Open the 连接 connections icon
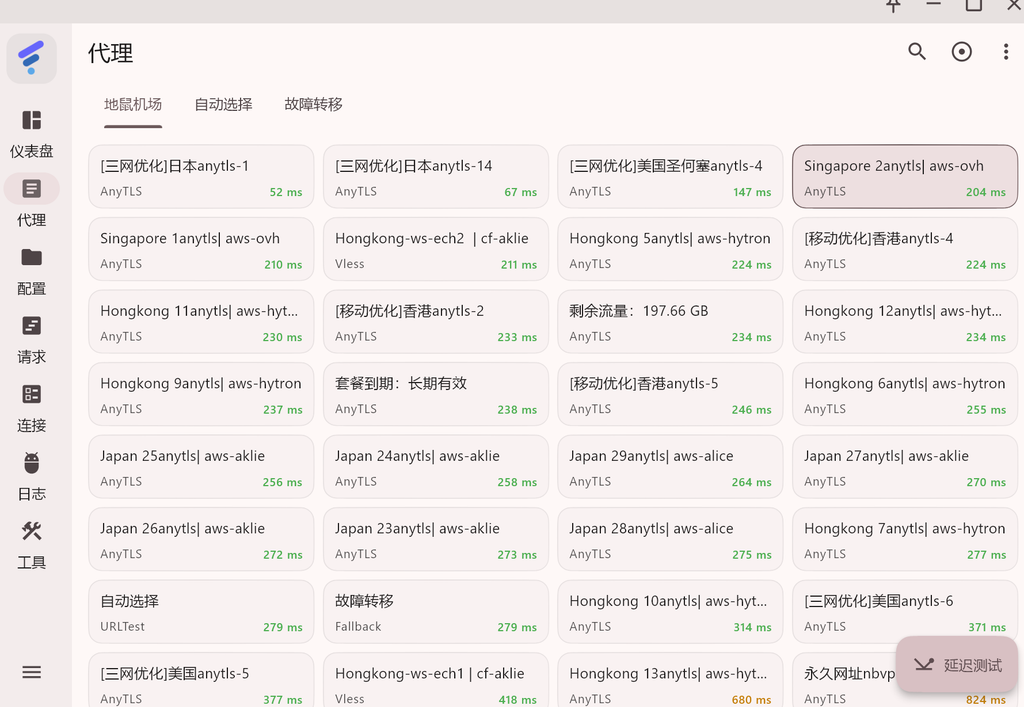1024x707 pixels. point(31,394)
